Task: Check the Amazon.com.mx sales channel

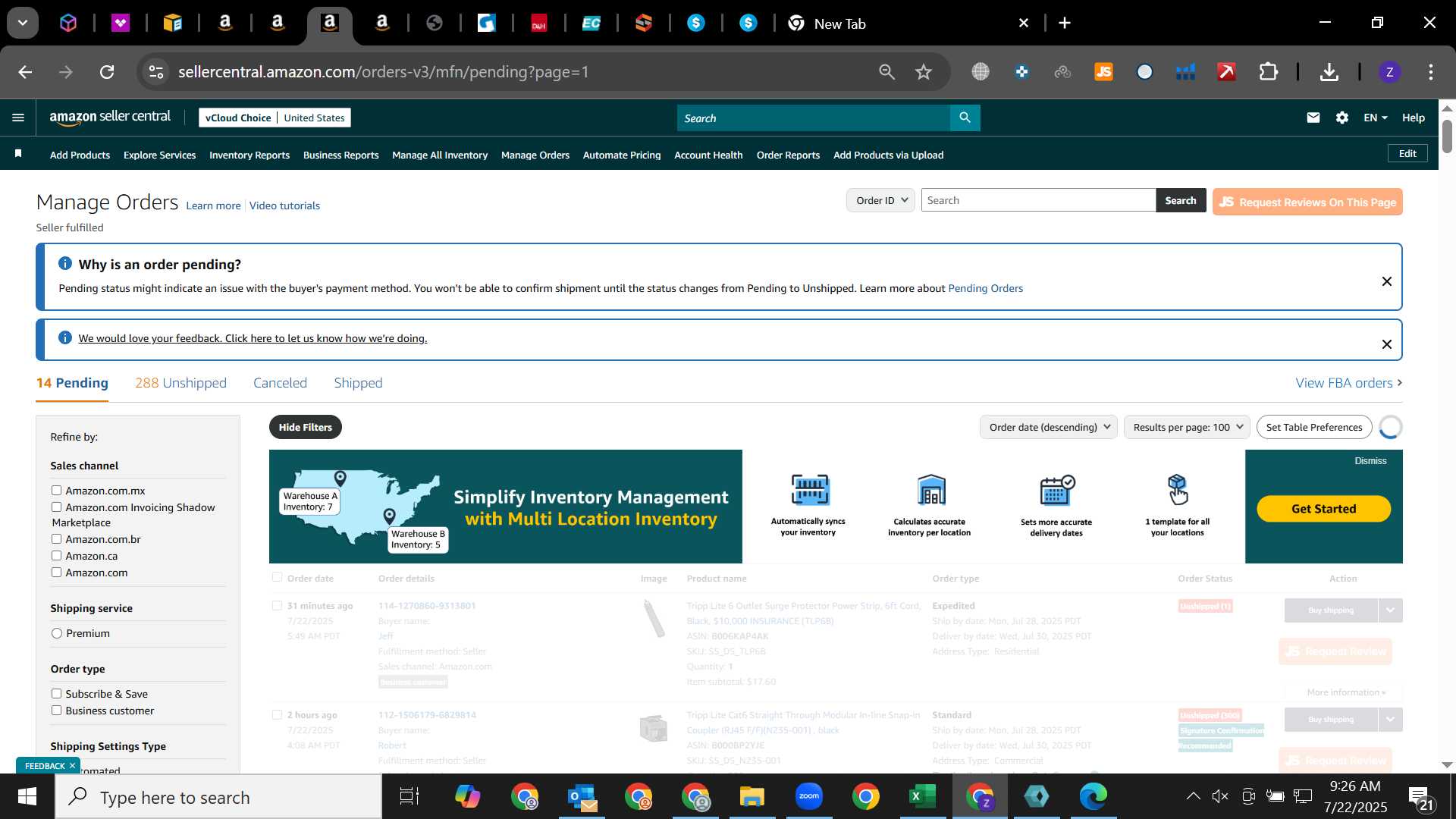Action: coord(56,491)
